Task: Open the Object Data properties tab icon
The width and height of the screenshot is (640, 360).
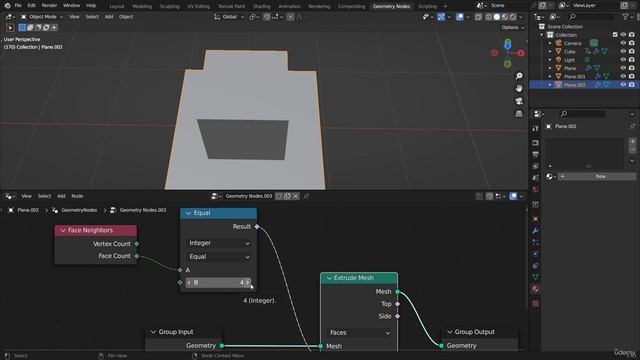Action: point(536,277)
